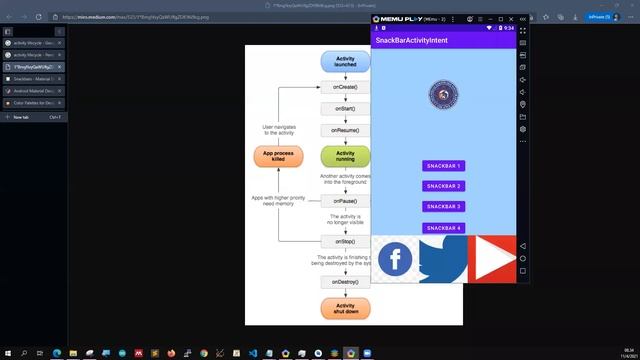The image size is (640, 360).
Task: Tap the SNACKBAR 2 button
Action: coord(443,186)
